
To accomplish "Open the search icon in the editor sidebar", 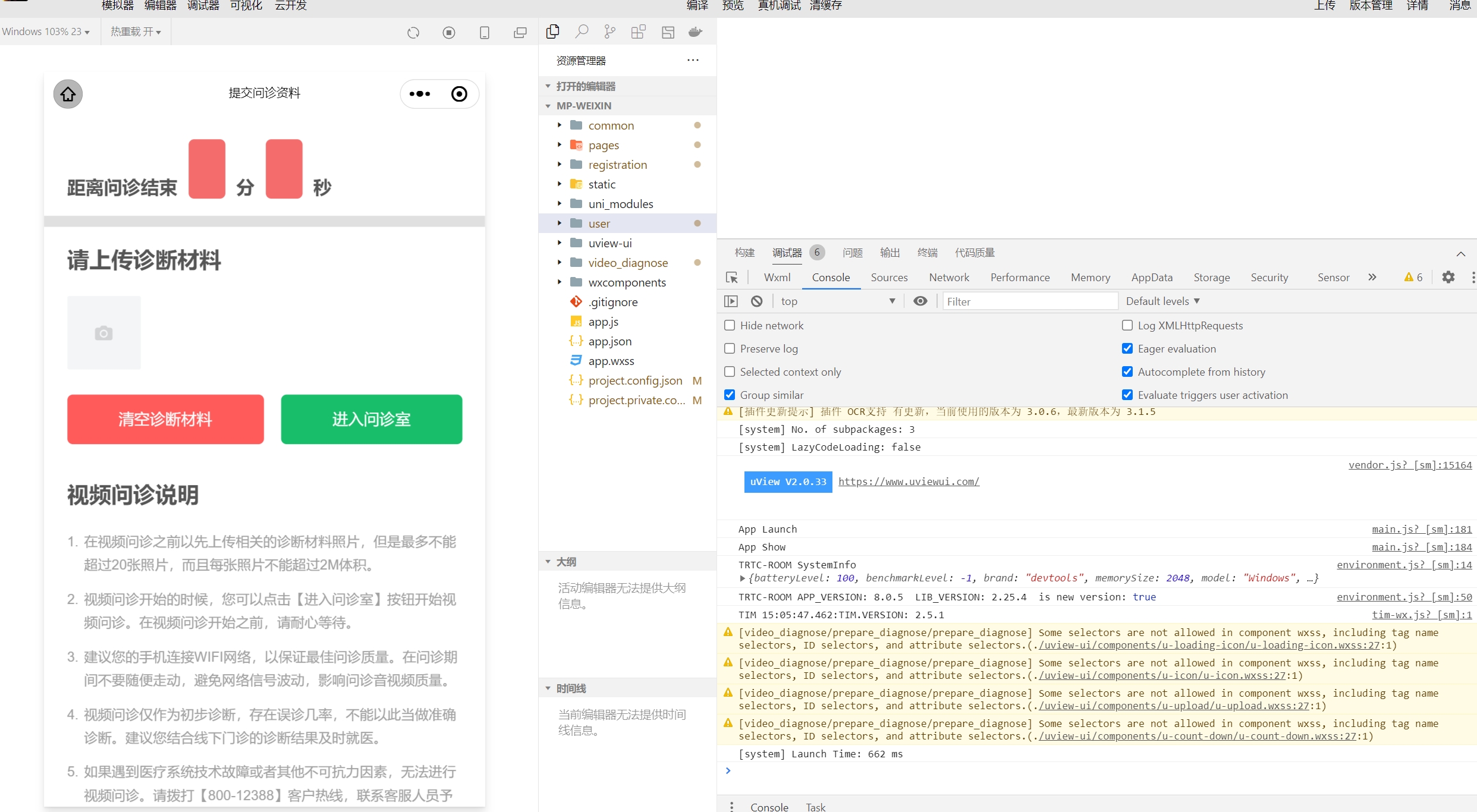I will 582,32.
